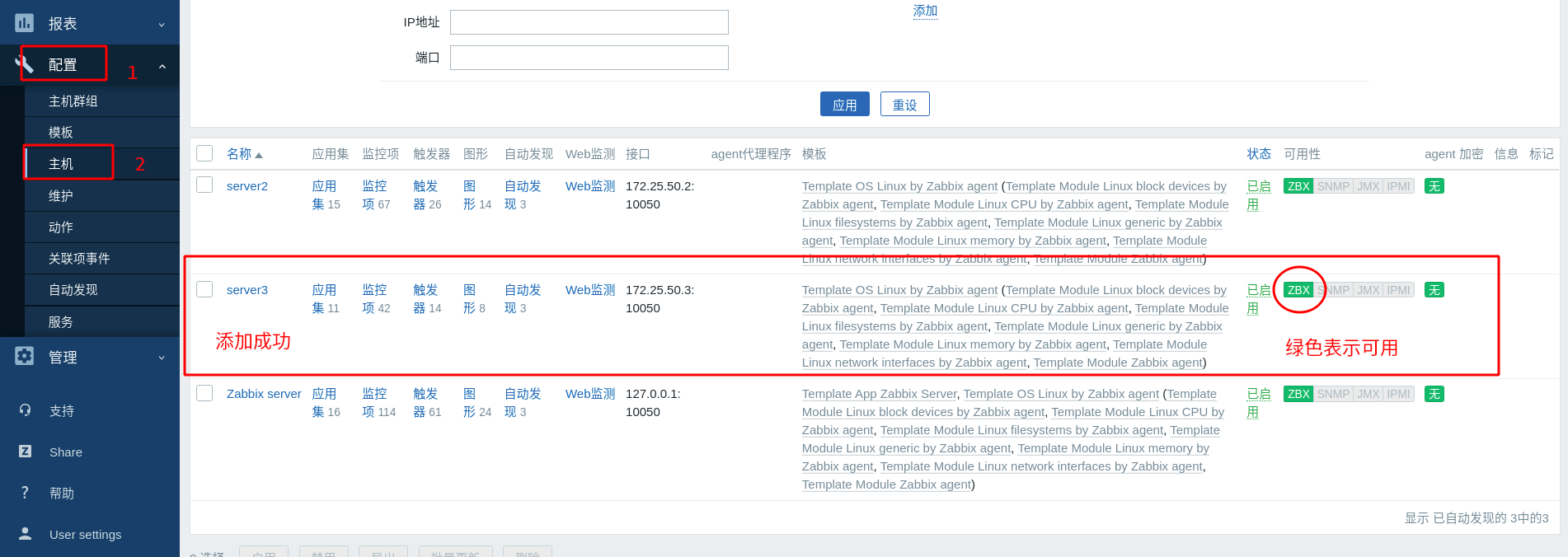Click the IP地址 input field
The width and height of the screenshot is (1568, 557).
(x=589, y=22)
